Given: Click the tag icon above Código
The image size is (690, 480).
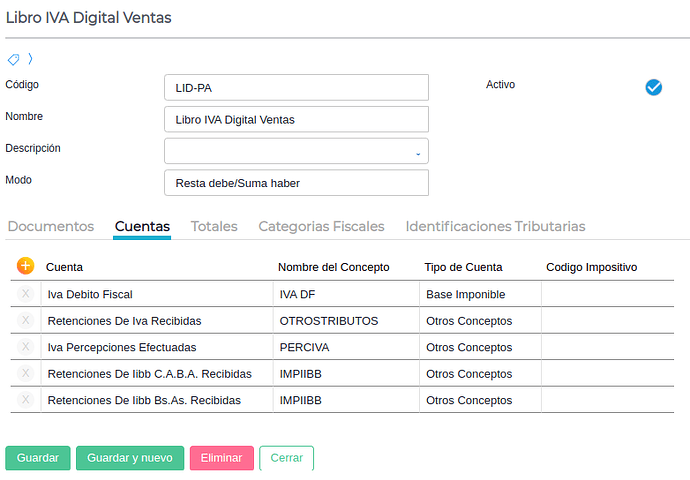Looking at the screenshot, I should tap(14, 60).
